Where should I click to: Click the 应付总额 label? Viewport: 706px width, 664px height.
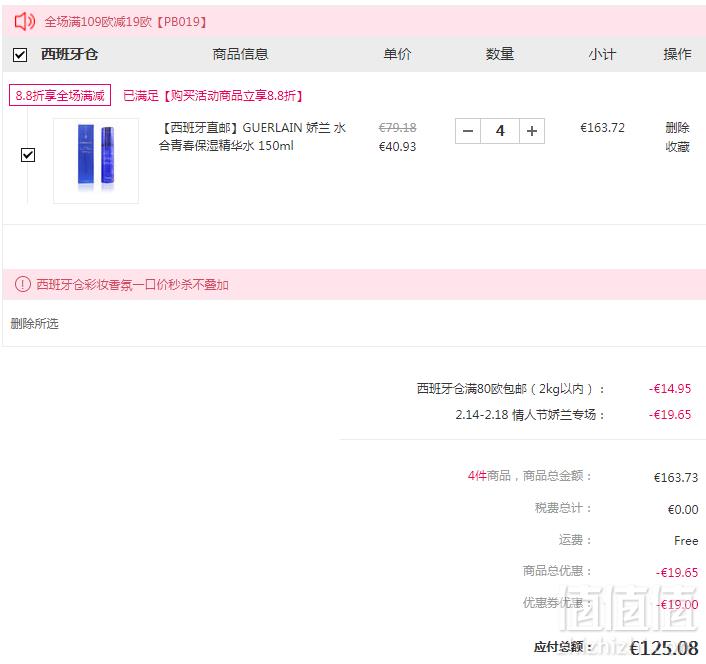pos(563,647)
